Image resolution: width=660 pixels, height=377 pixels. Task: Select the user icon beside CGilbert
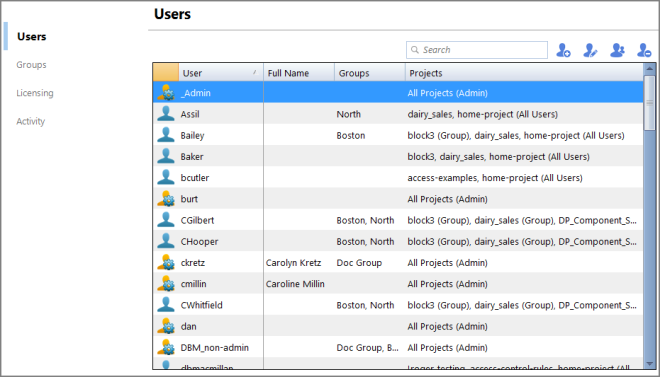pyautogui.click(x=166, y=220)
